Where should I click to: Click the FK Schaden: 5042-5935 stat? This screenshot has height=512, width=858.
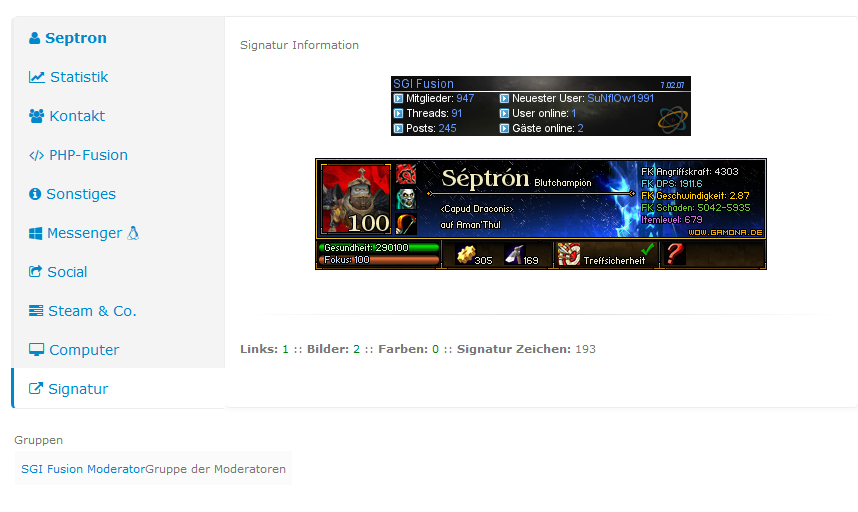(696, 208)
